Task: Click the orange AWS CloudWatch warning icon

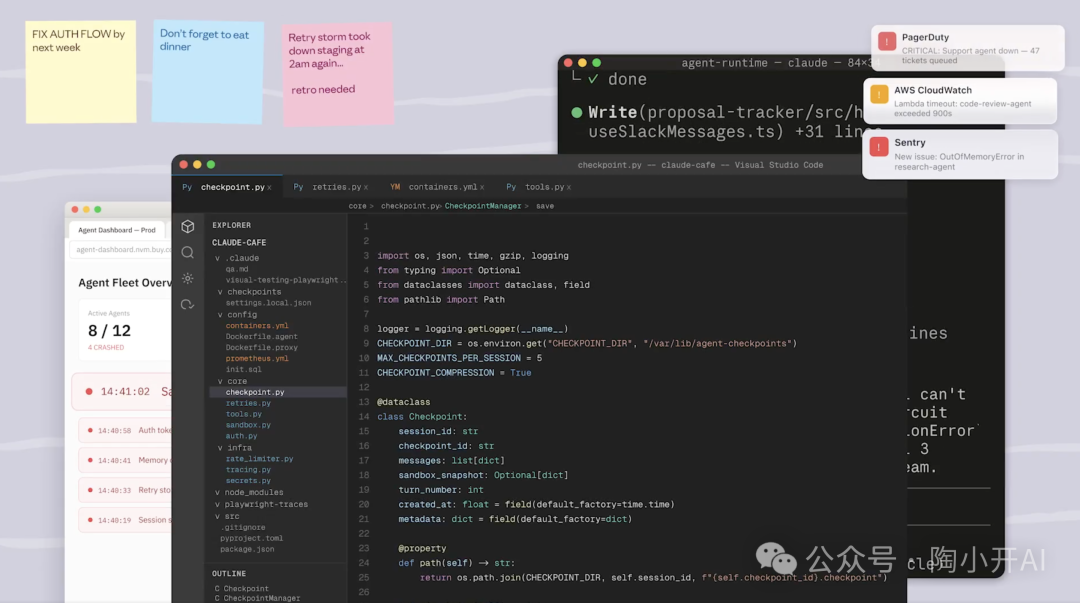Action: 879,95
